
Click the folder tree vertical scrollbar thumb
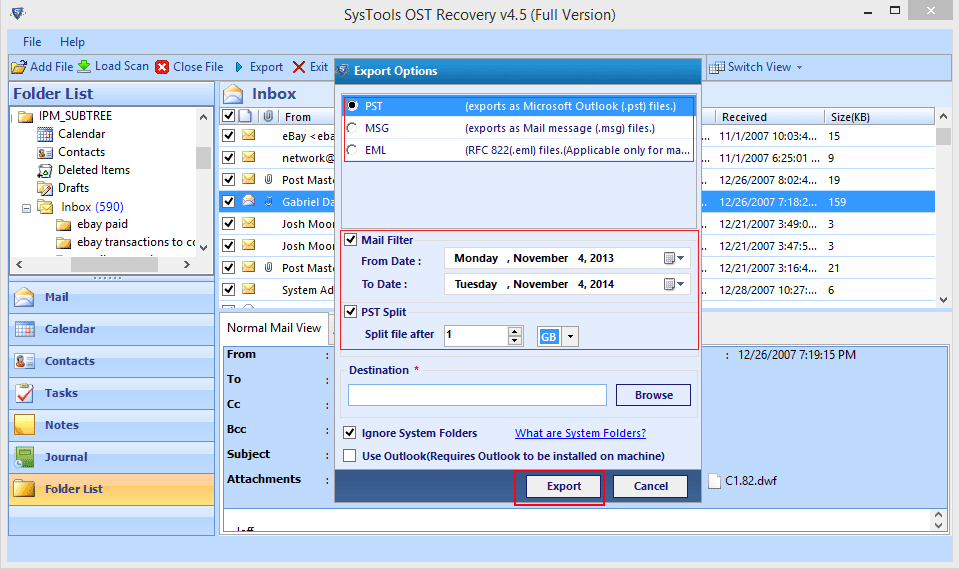[203, 157]
